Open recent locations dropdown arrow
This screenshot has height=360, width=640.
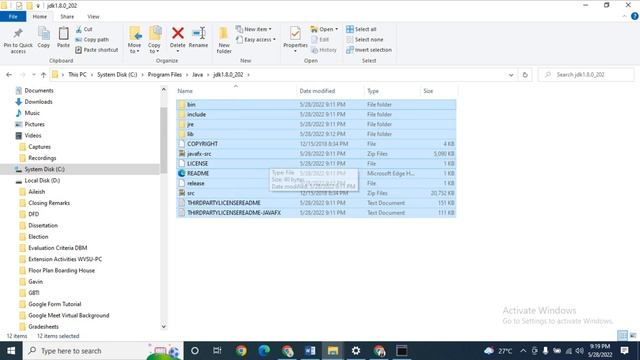click(33, 75)
